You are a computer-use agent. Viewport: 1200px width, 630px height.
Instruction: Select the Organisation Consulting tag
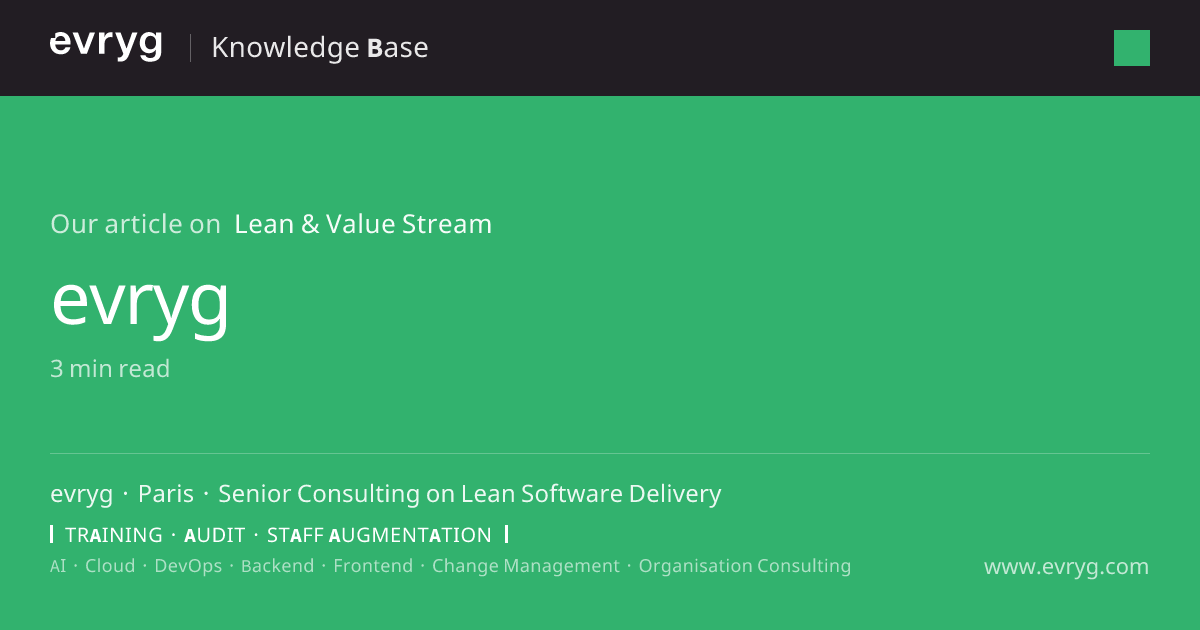[x=745, y=566]
